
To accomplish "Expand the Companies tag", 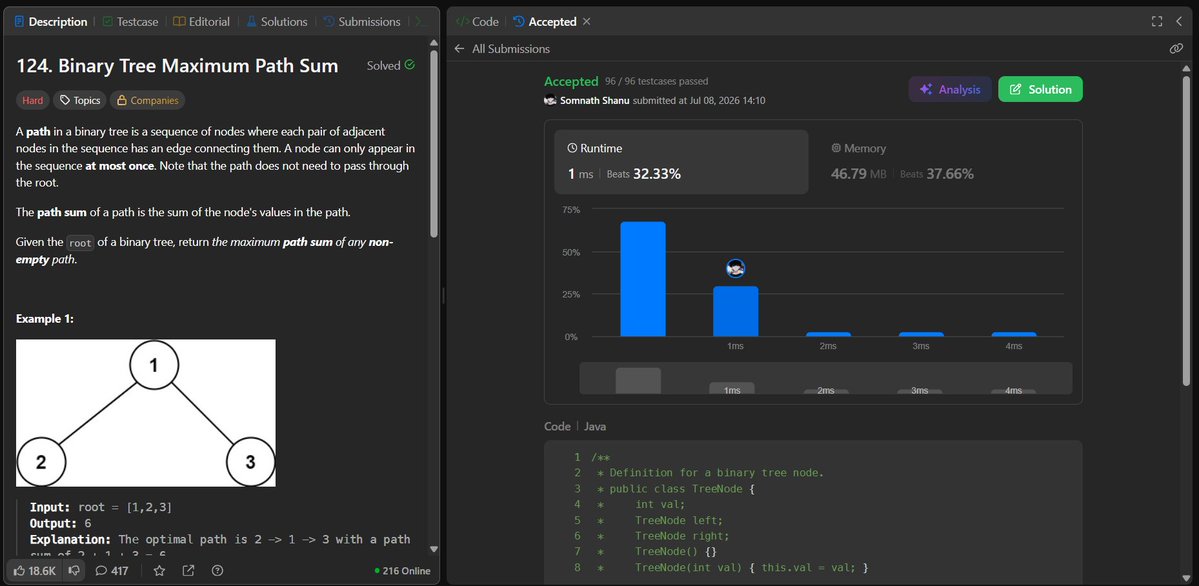I will pos(148,100).
